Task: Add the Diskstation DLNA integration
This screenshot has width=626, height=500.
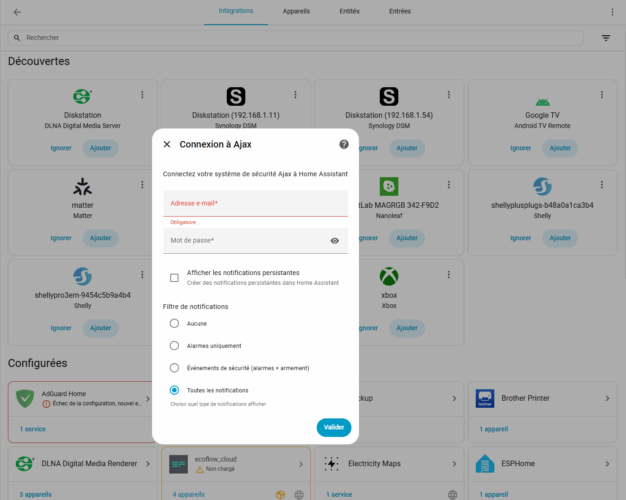Action: coord(100,148)
